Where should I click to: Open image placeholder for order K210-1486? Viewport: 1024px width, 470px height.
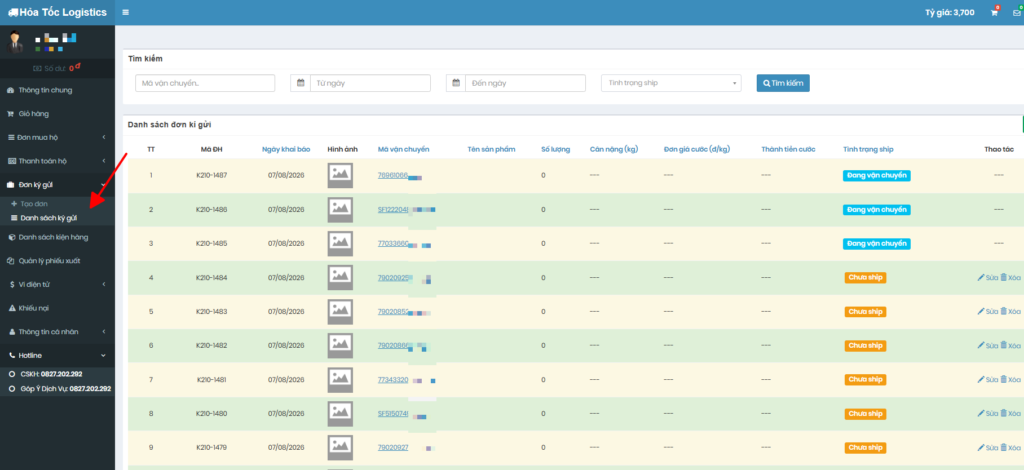(340, 210)
